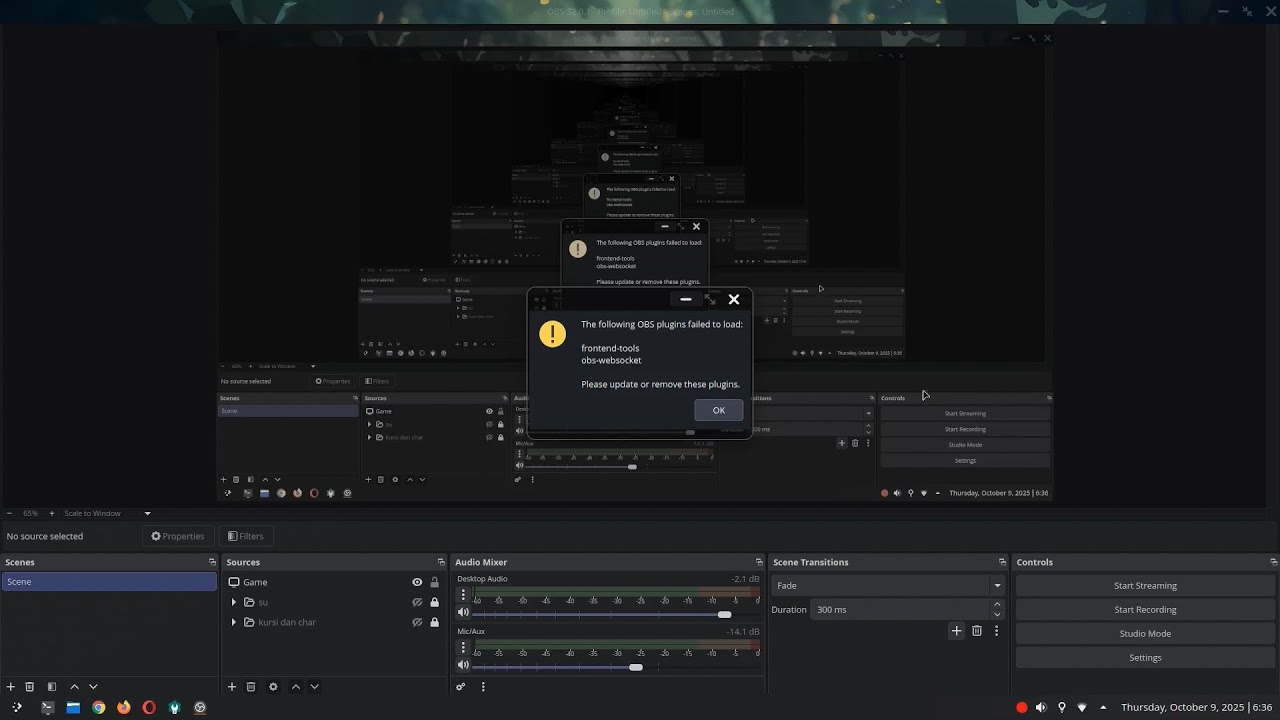Open terminal from taskbar
This screenshot has height=720, width=1280.
47,707
